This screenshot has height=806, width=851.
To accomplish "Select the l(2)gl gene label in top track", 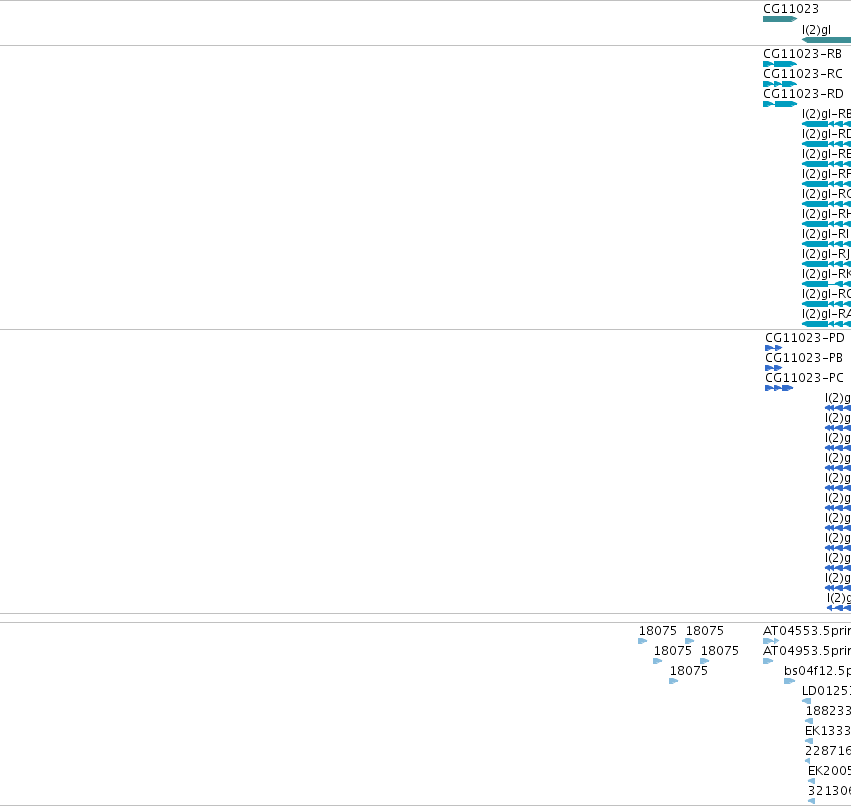I will pos(816,30).
